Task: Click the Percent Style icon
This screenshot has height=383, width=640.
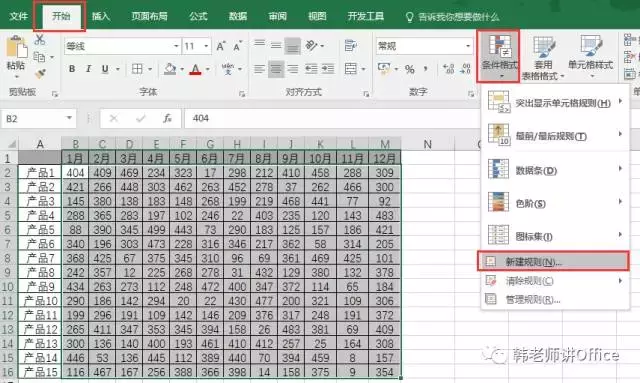Action: 409,69
